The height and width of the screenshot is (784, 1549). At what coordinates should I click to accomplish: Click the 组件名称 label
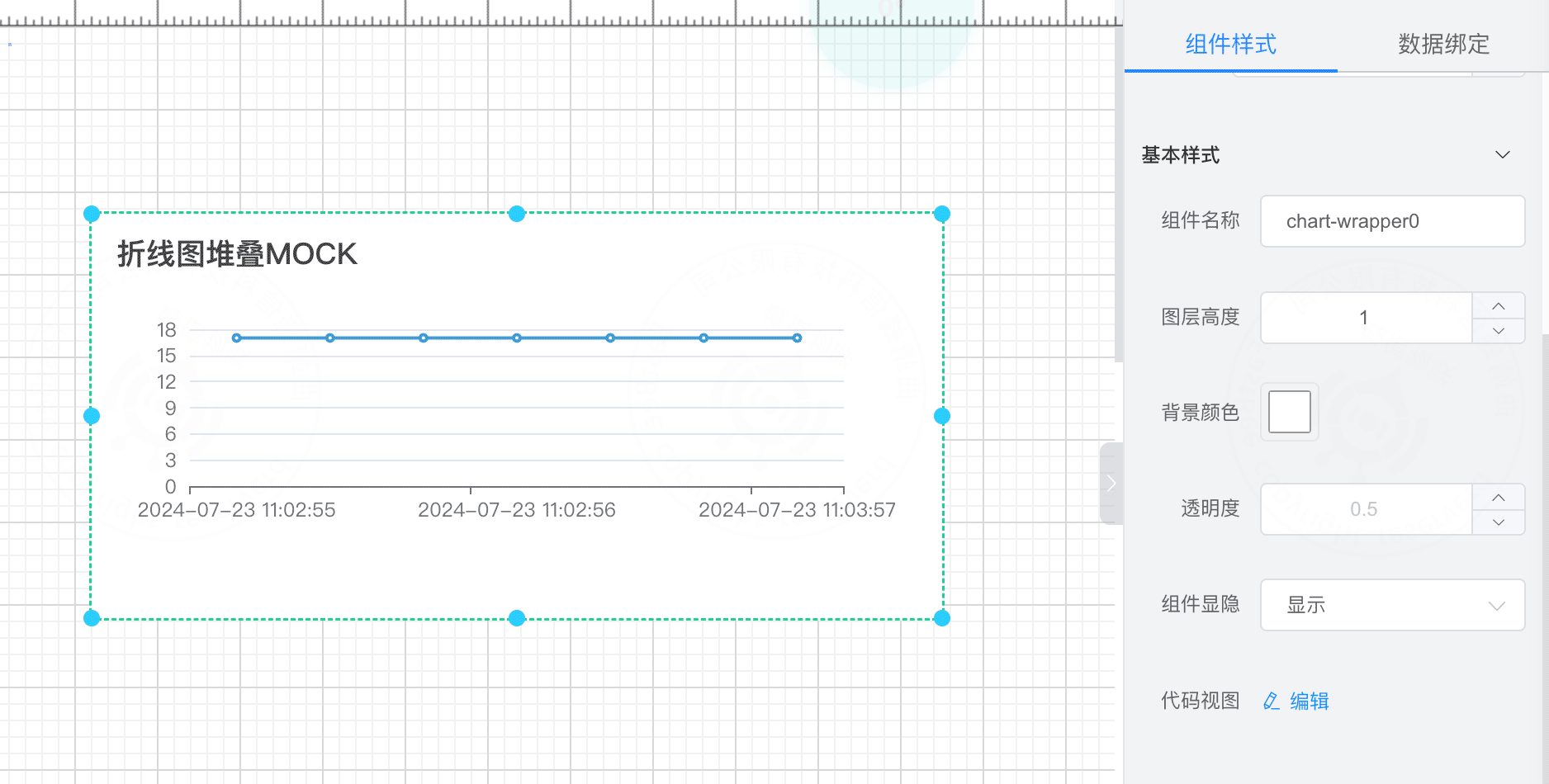[x=1201, y=220]
